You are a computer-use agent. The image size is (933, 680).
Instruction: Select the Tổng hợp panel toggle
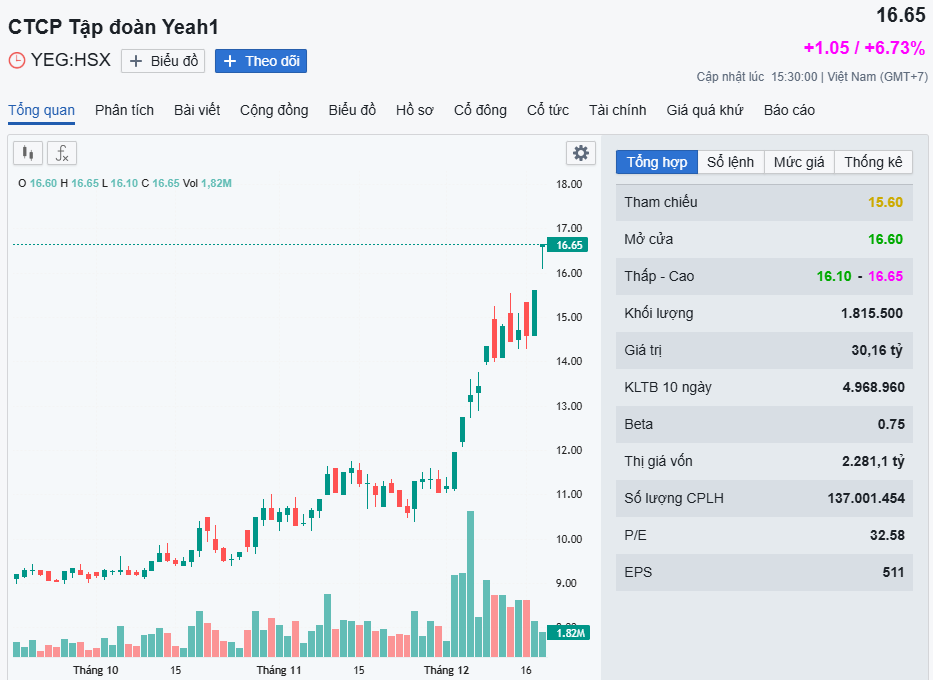pyautogui.click(x=656, y=162)
